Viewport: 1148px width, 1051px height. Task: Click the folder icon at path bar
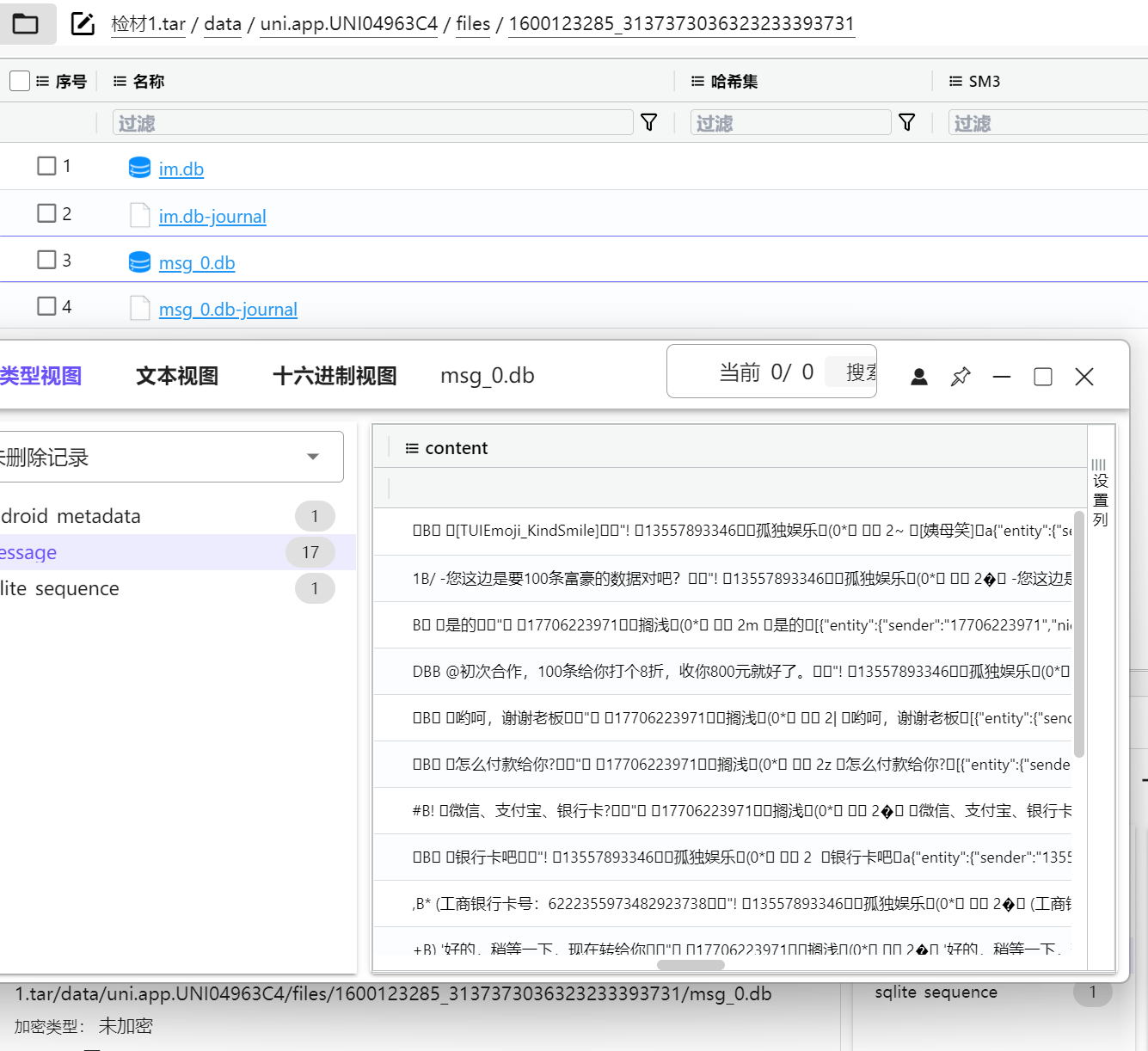pyautogui.click(x=26, y=23)
